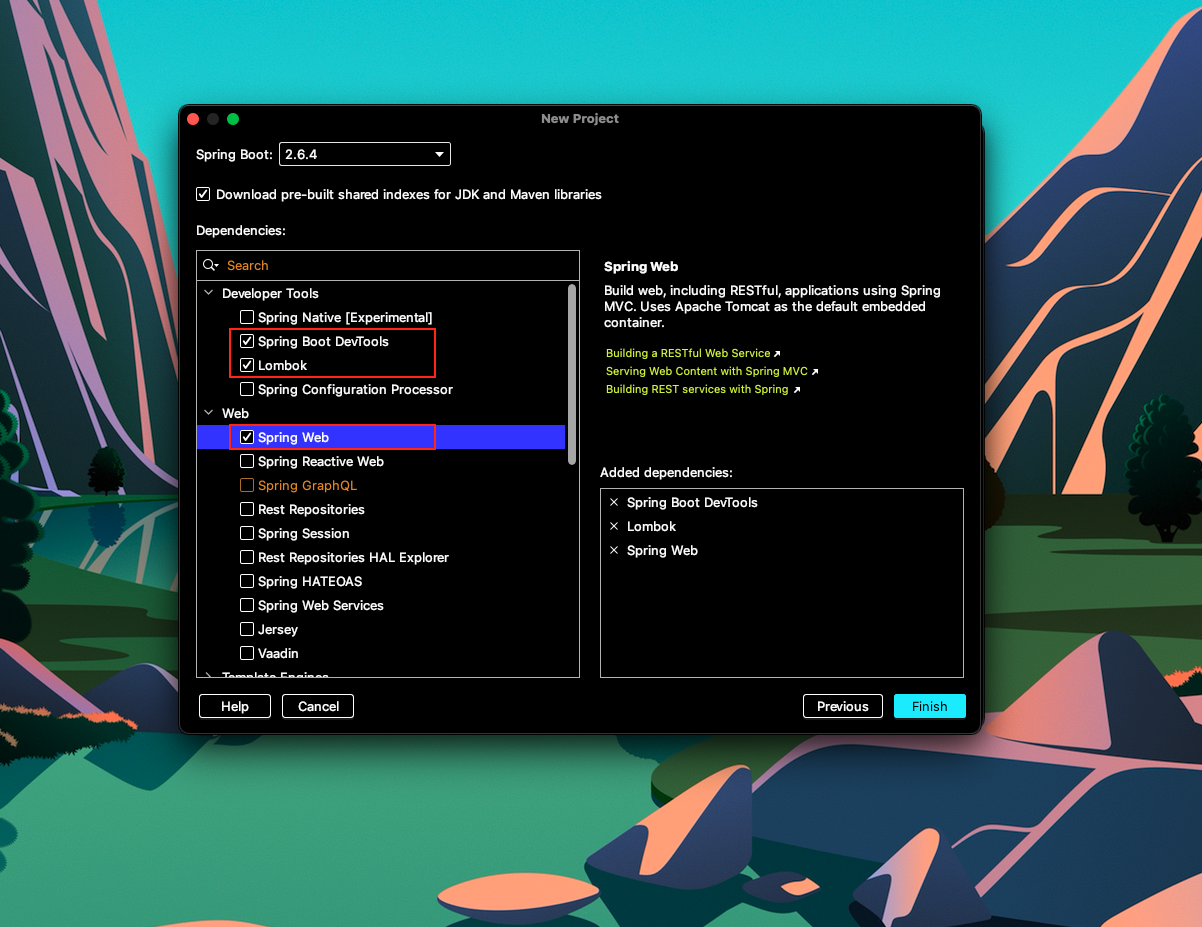The width and height of the screenshot is (1202, 927).
Task: Tick the Spring Session checkbox
Action: pyautogui.click(x=247, y=533)
